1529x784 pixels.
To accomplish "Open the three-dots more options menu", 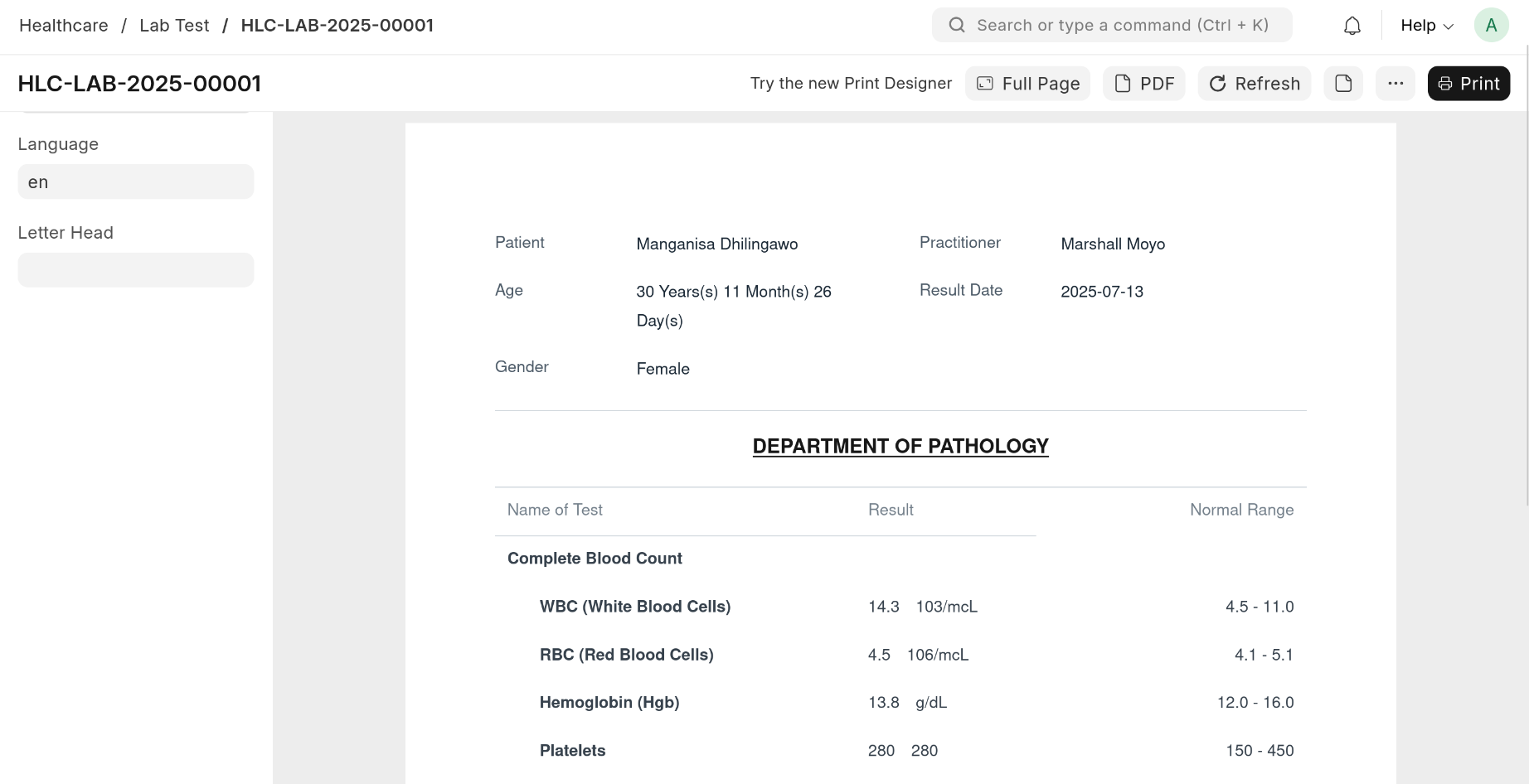I will point(1395,84).
